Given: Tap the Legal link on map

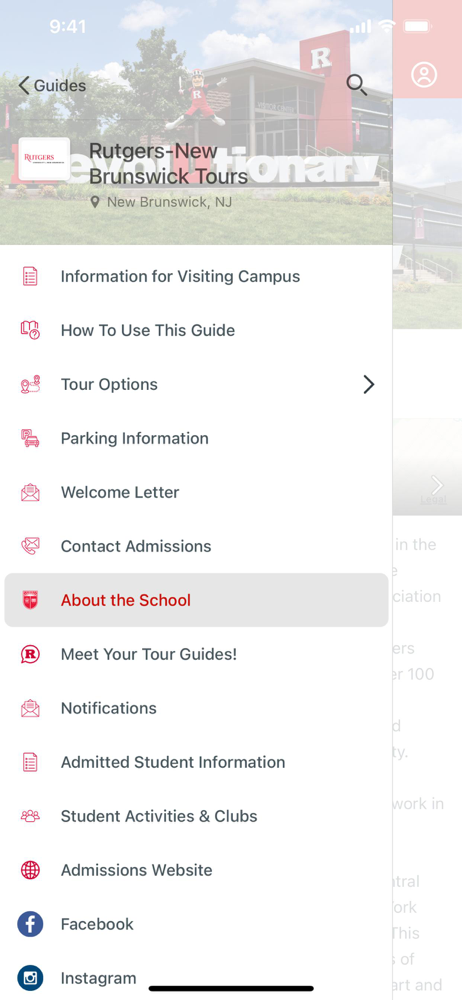Looking at the screenshot, I should (433, 500).
